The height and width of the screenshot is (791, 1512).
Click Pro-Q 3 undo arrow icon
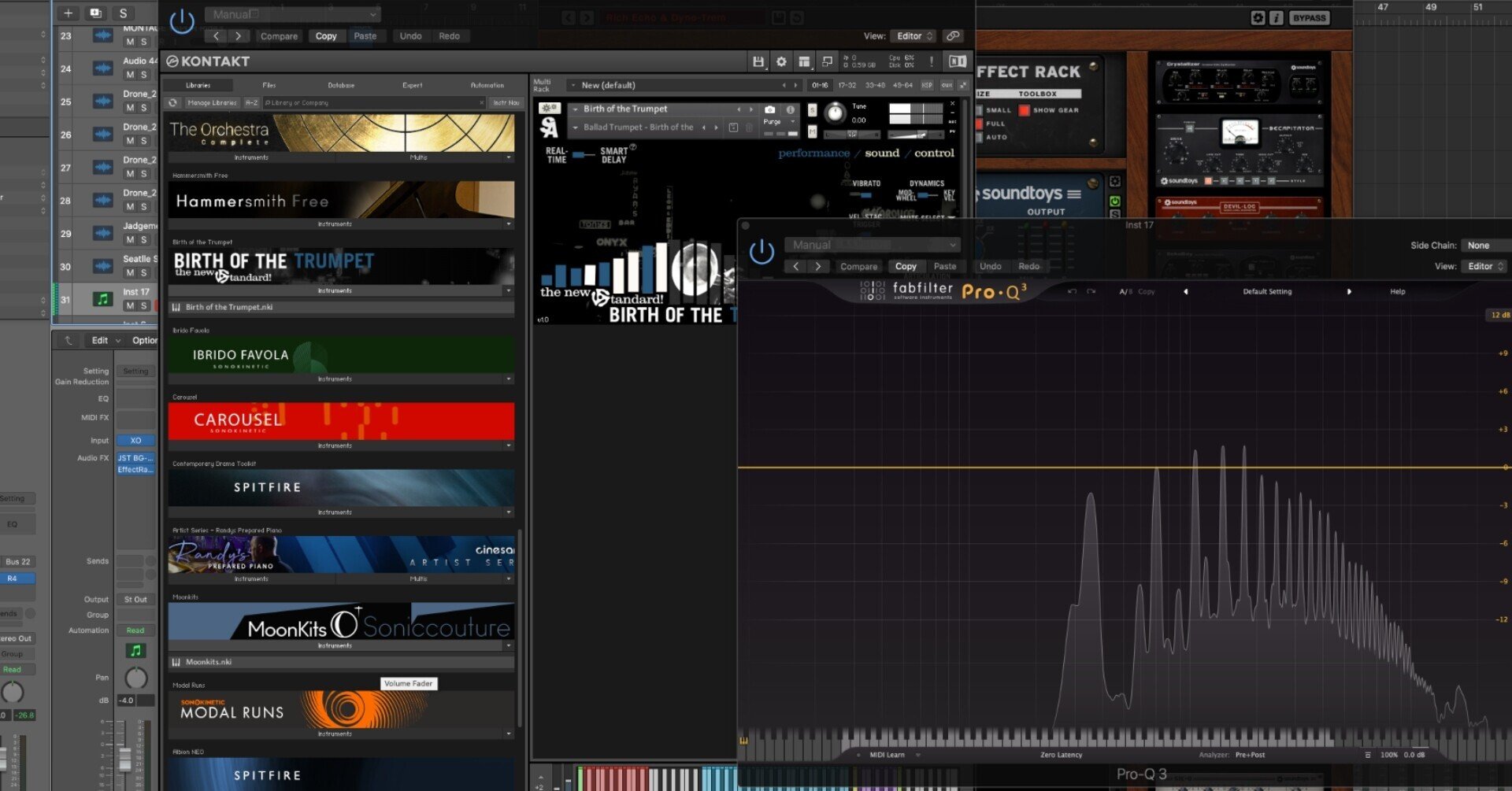pyautogui.click(x=1072, y=292)
